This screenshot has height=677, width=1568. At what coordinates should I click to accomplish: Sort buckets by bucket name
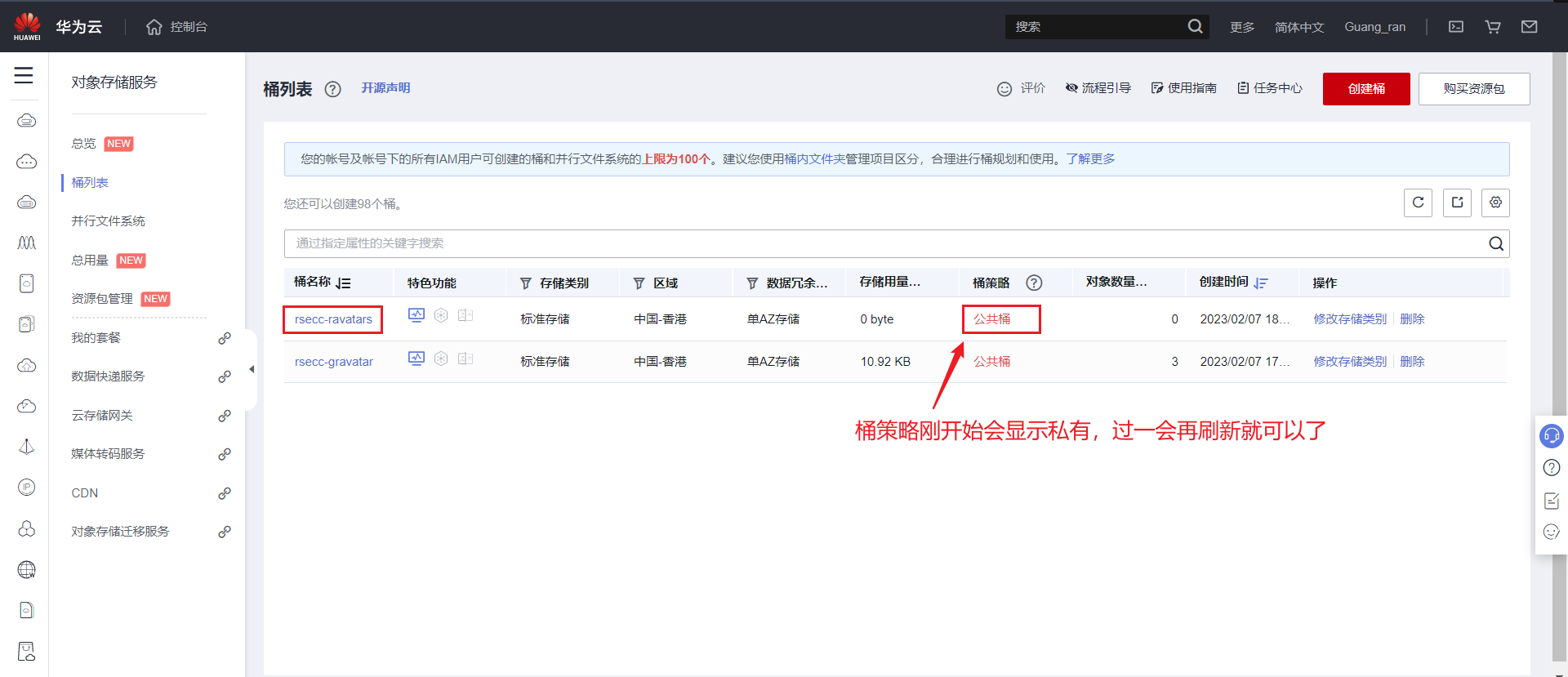click(x=343, y=283)
